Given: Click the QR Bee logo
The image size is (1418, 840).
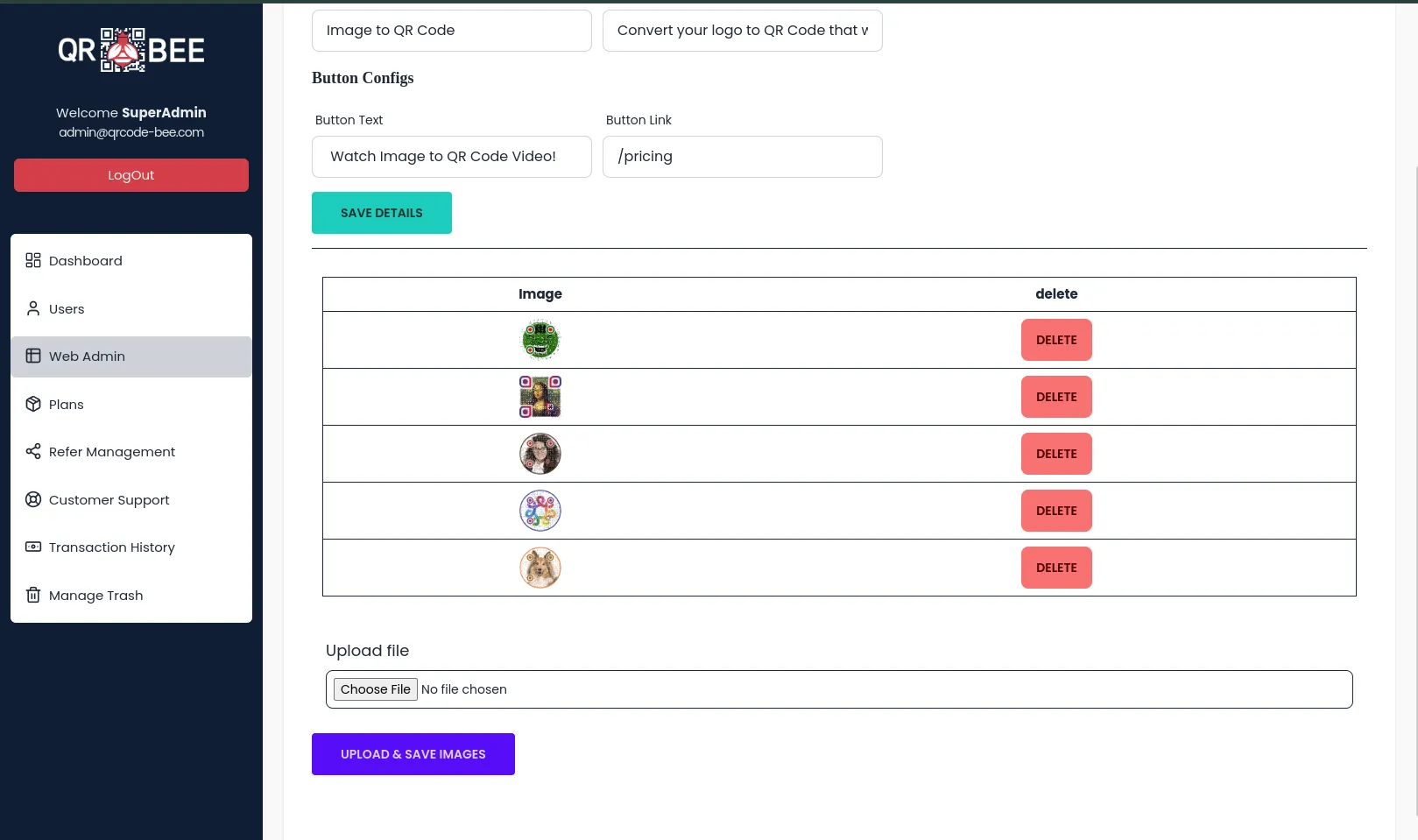Looking at the screenshot, I should 131,50.
